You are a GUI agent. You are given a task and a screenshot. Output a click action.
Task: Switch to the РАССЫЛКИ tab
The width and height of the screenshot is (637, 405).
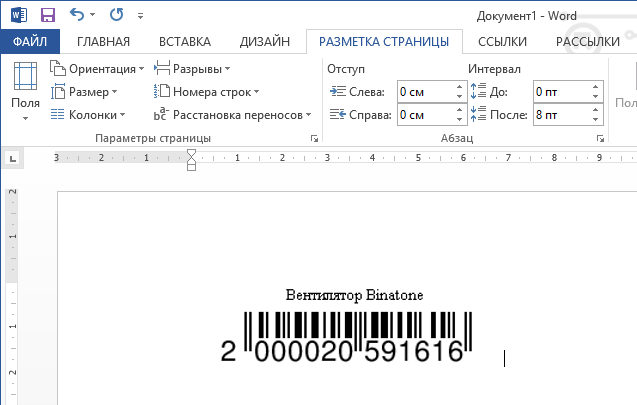[x=587, y=41]
